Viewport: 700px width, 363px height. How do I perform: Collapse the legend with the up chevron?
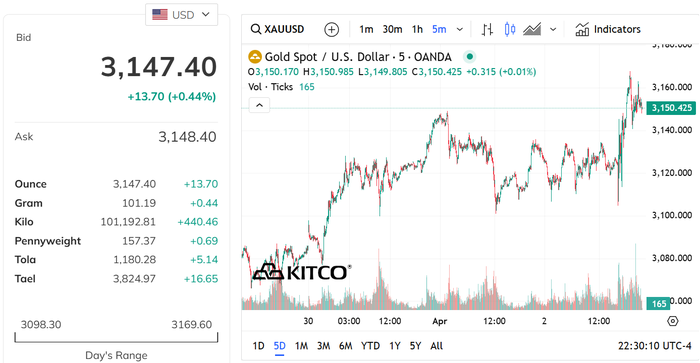coord(259,105)
